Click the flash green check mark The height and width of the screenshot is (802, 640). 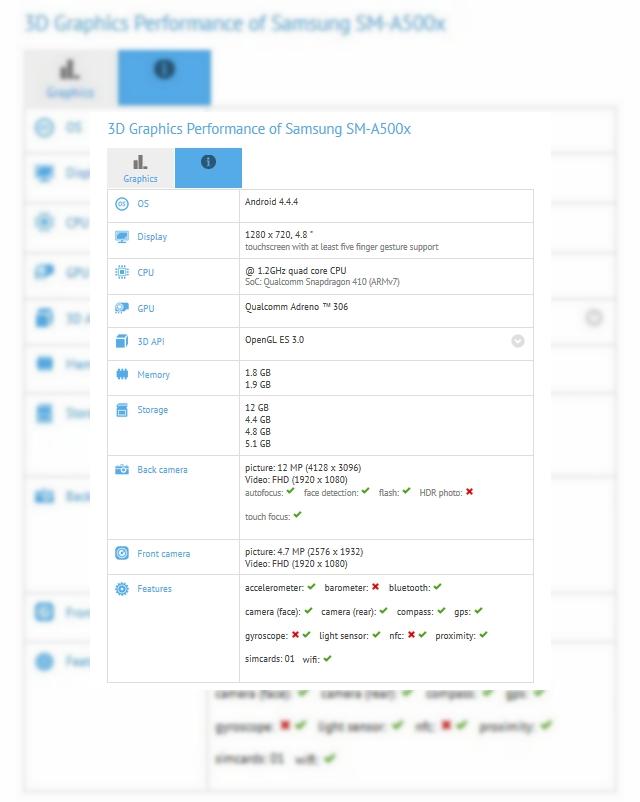pos(406,492)
